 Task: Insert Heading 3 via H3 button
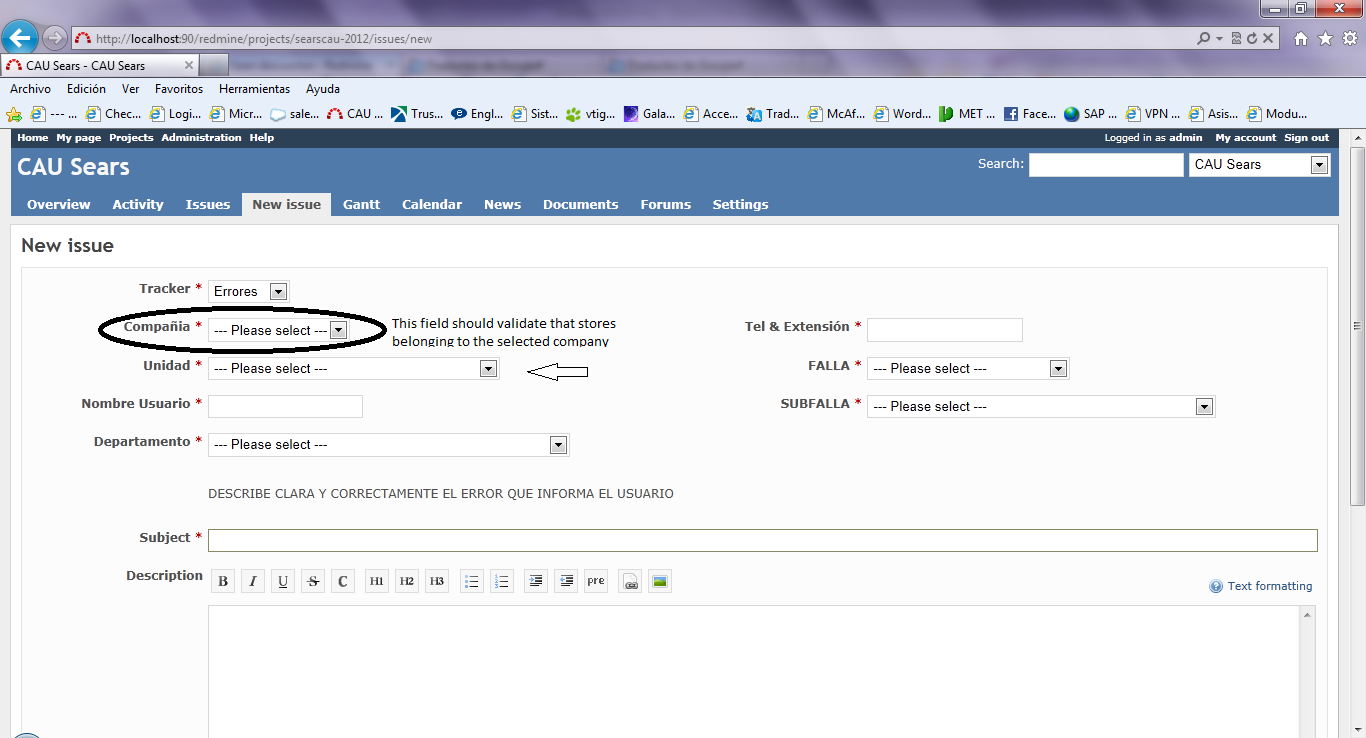(x=437, y=581)
